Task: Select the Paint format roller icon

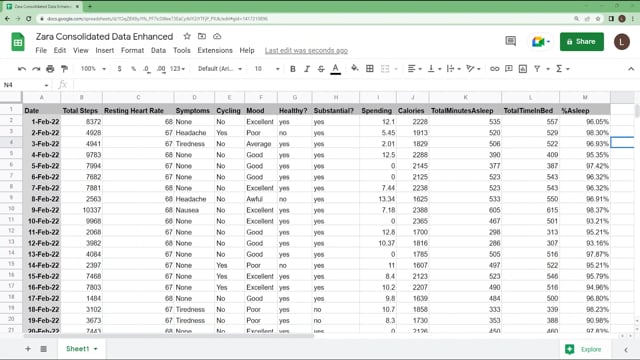Action: [x=64, y=69]
